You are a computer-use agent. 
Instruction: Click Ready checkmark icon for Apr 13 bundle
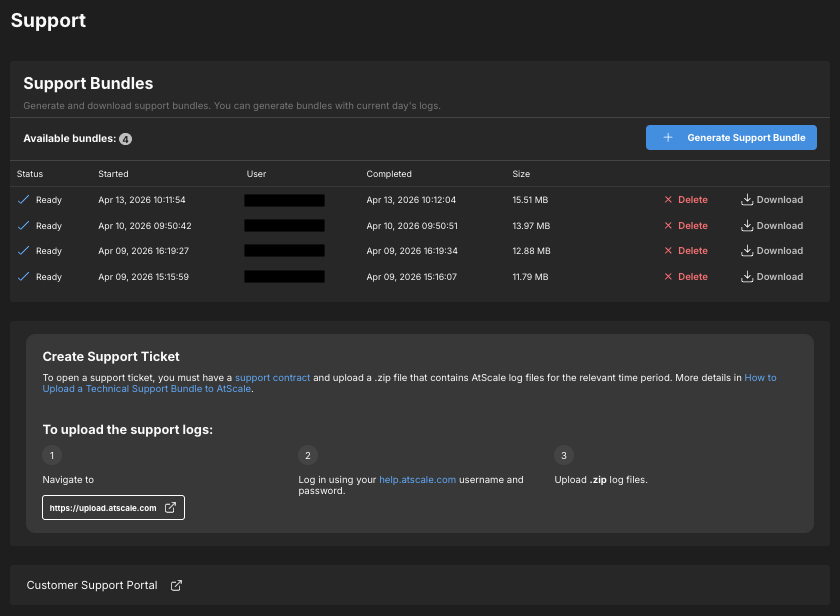pyautogui.click(x=24, y=200)
